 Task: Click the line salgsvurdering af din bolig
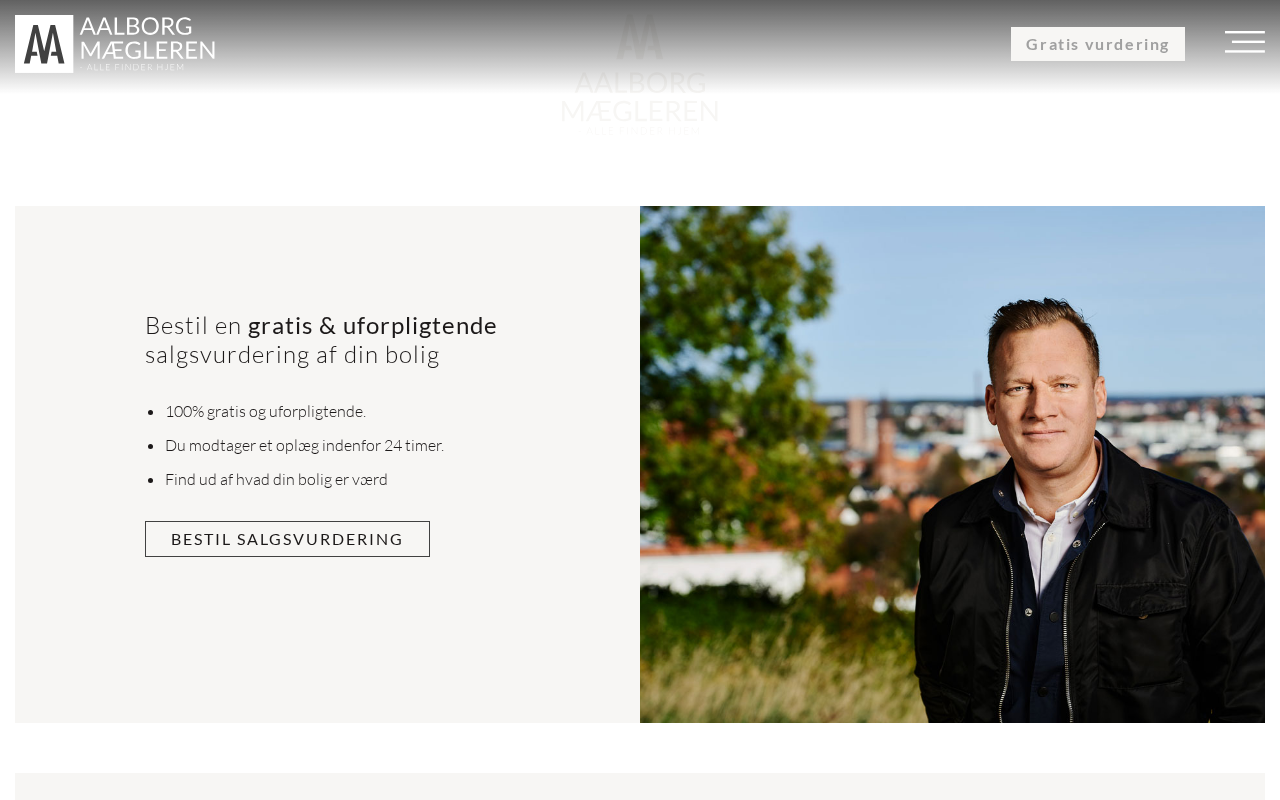[292, 355]
